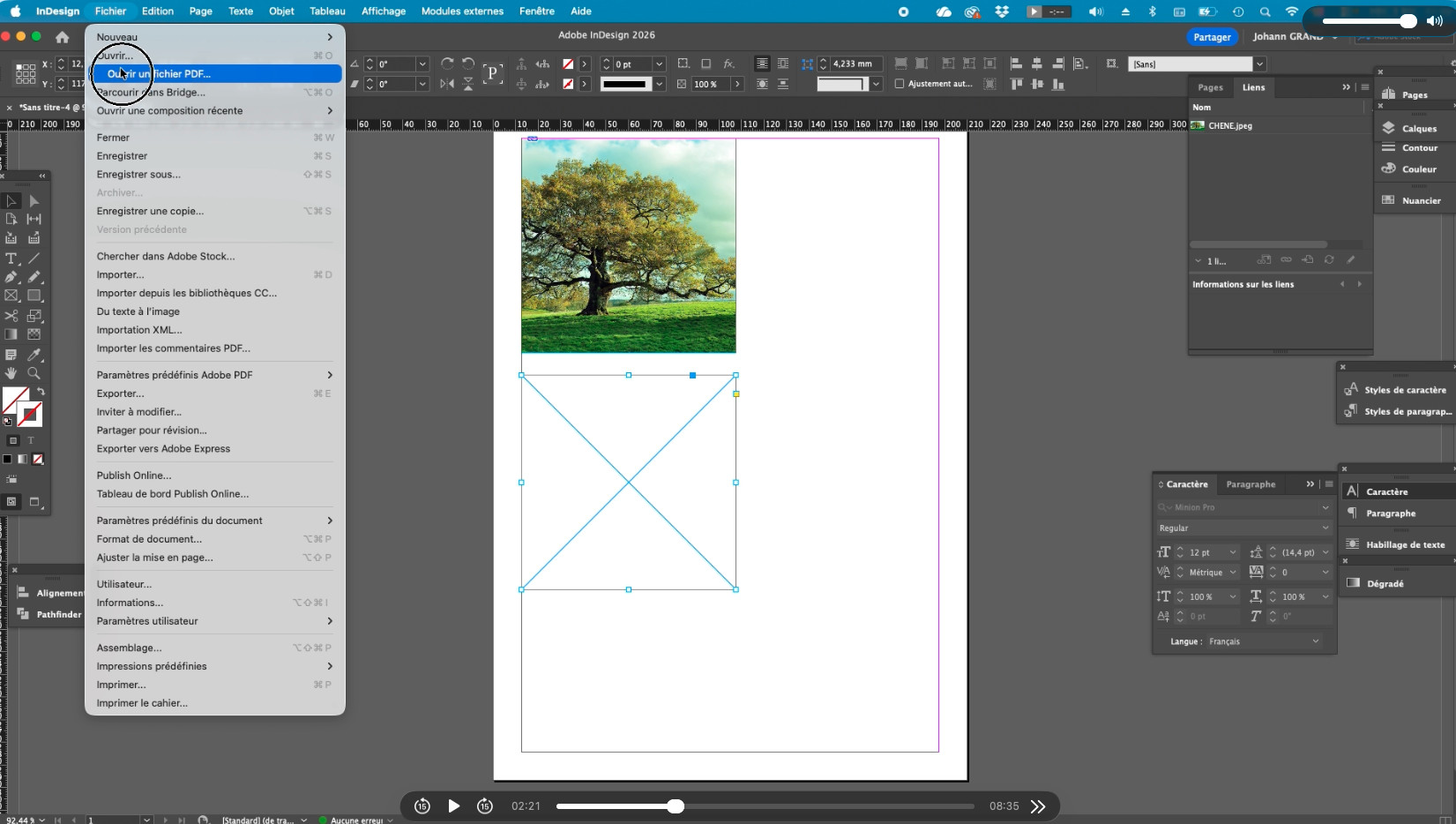This screenshot has height=824, width=1456.
Task: Select the Hand tool
Action: pyautogui.click(x=11, y=373)
